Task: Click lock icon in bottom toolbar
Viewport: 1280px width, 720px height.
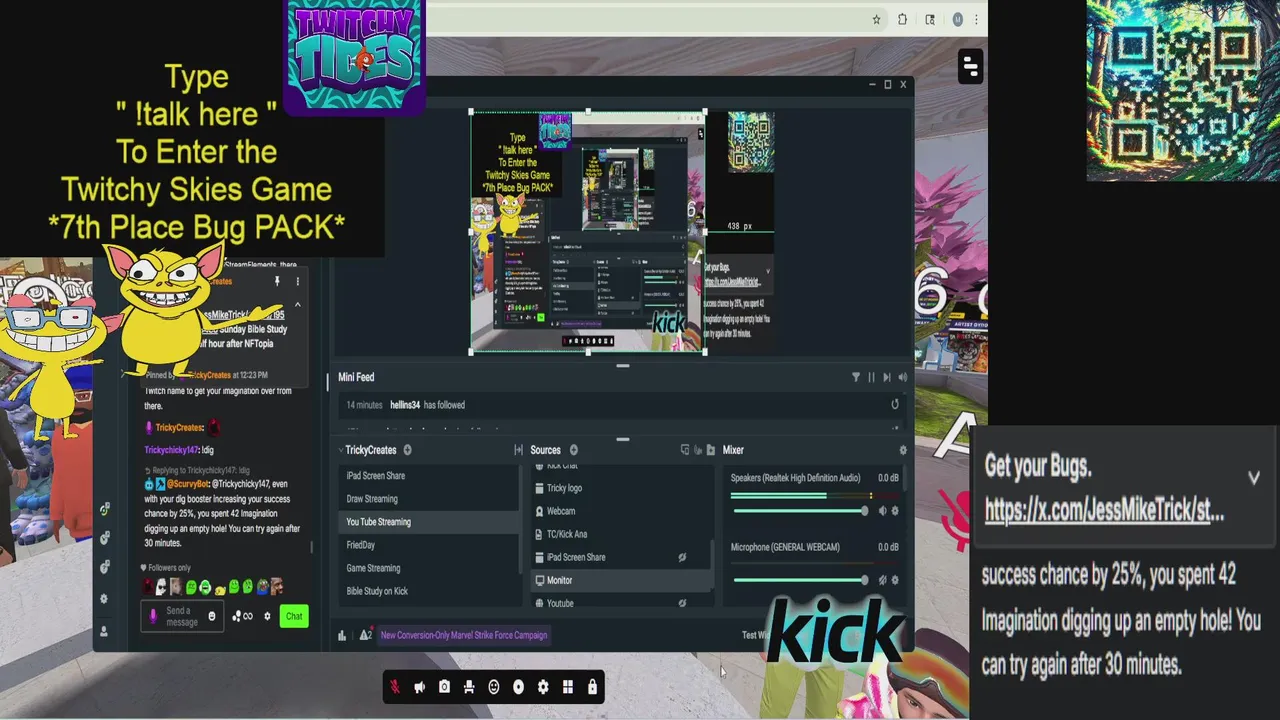Action: point(593,687)
